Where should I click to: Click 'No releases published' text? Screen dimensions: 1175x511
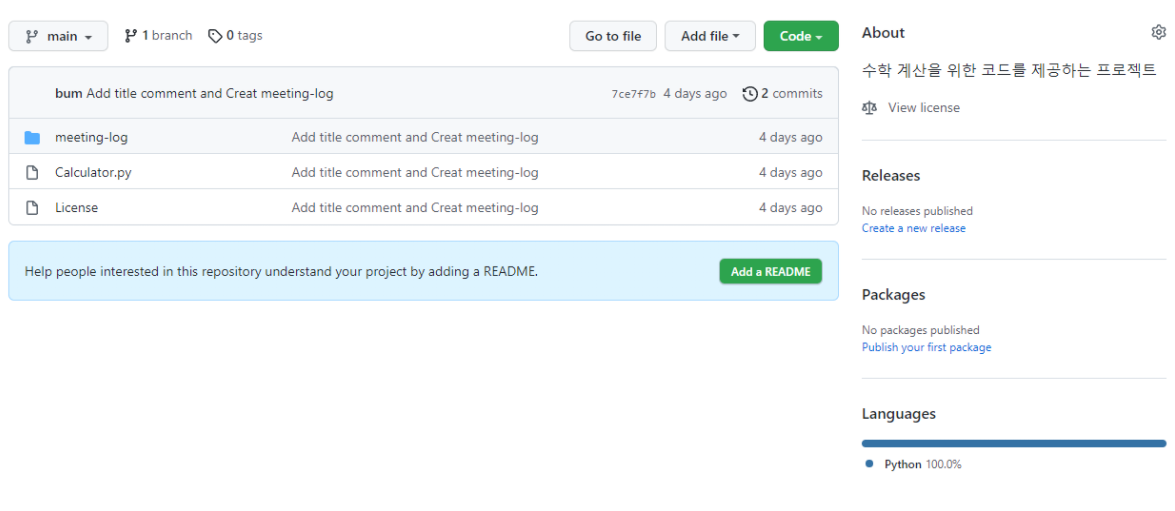click(x=917, y=211)
